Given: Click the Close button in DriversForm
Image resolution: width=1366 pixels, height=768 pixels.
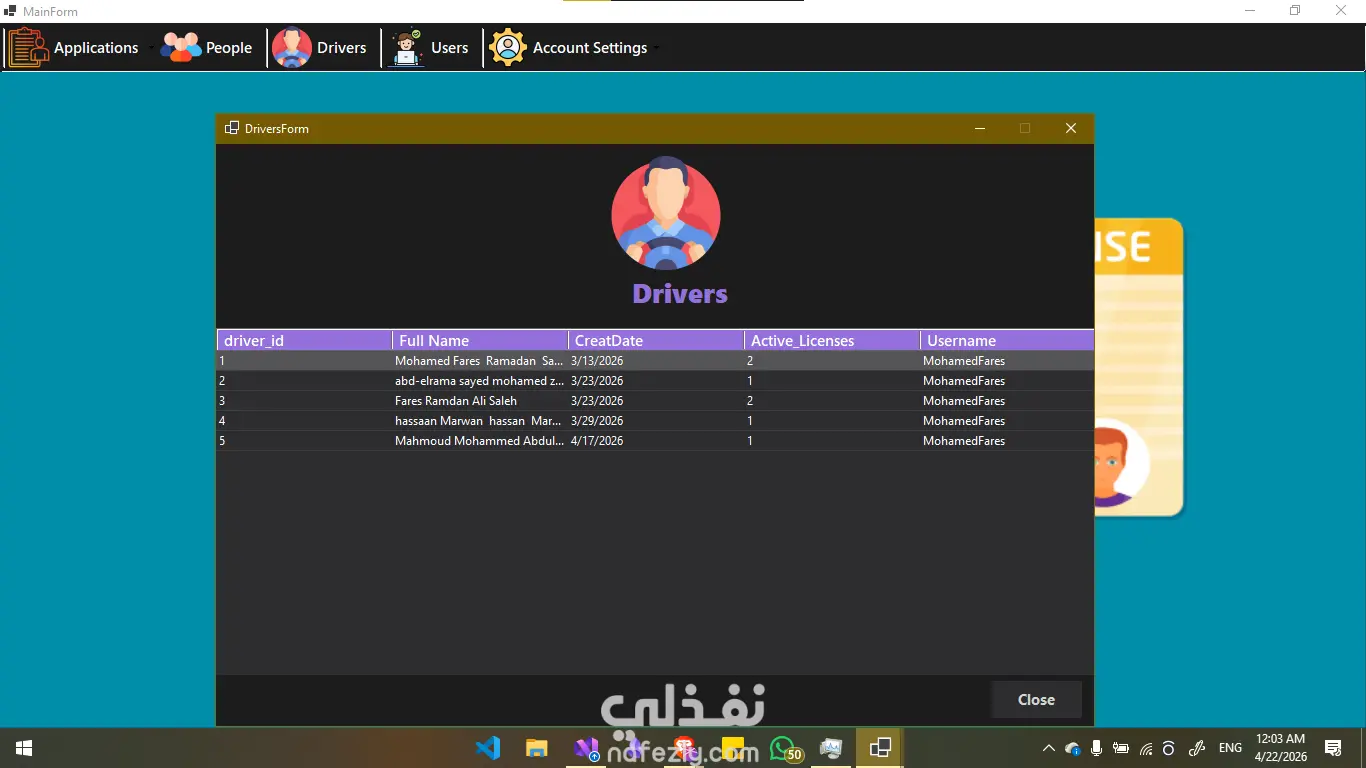Looking at the screenshot, I should (1036, 700).
